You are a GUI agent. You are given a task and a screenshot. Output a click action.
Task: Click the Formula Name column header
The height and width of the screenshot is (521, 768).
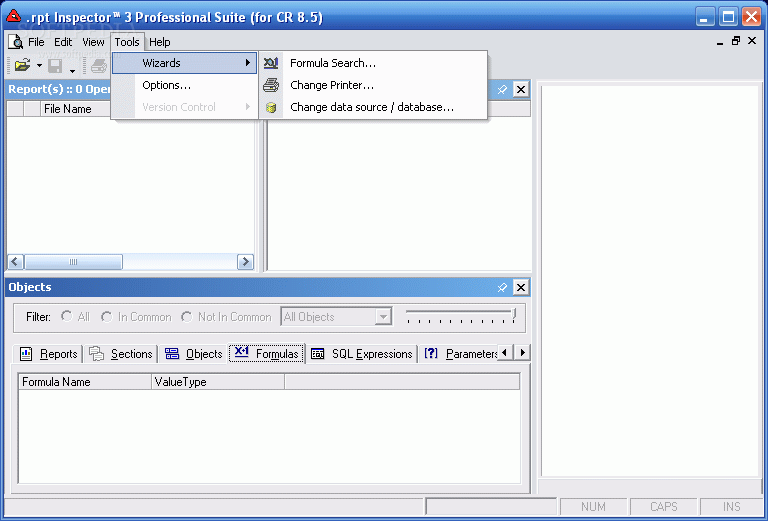coord(85,382)
